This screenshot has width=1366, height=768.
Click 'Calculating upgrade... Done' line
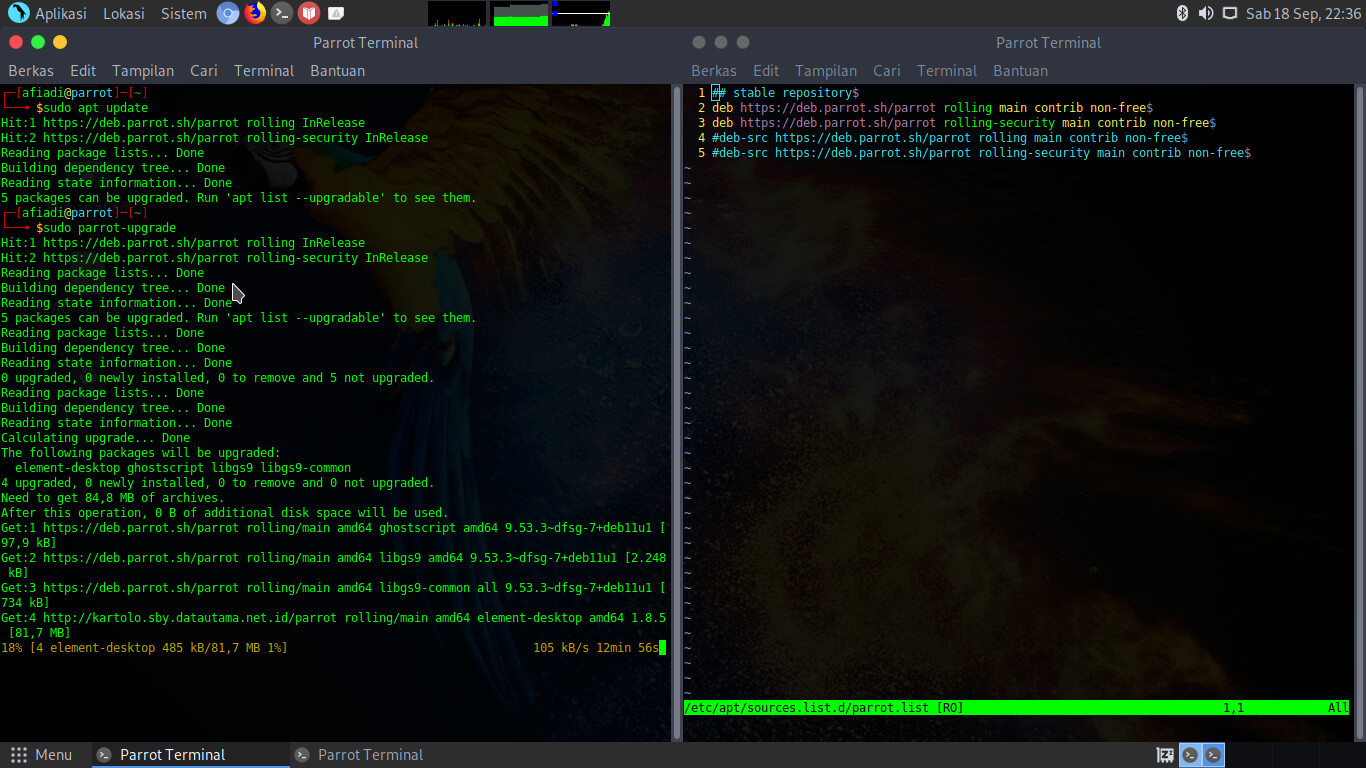(95, 438)
